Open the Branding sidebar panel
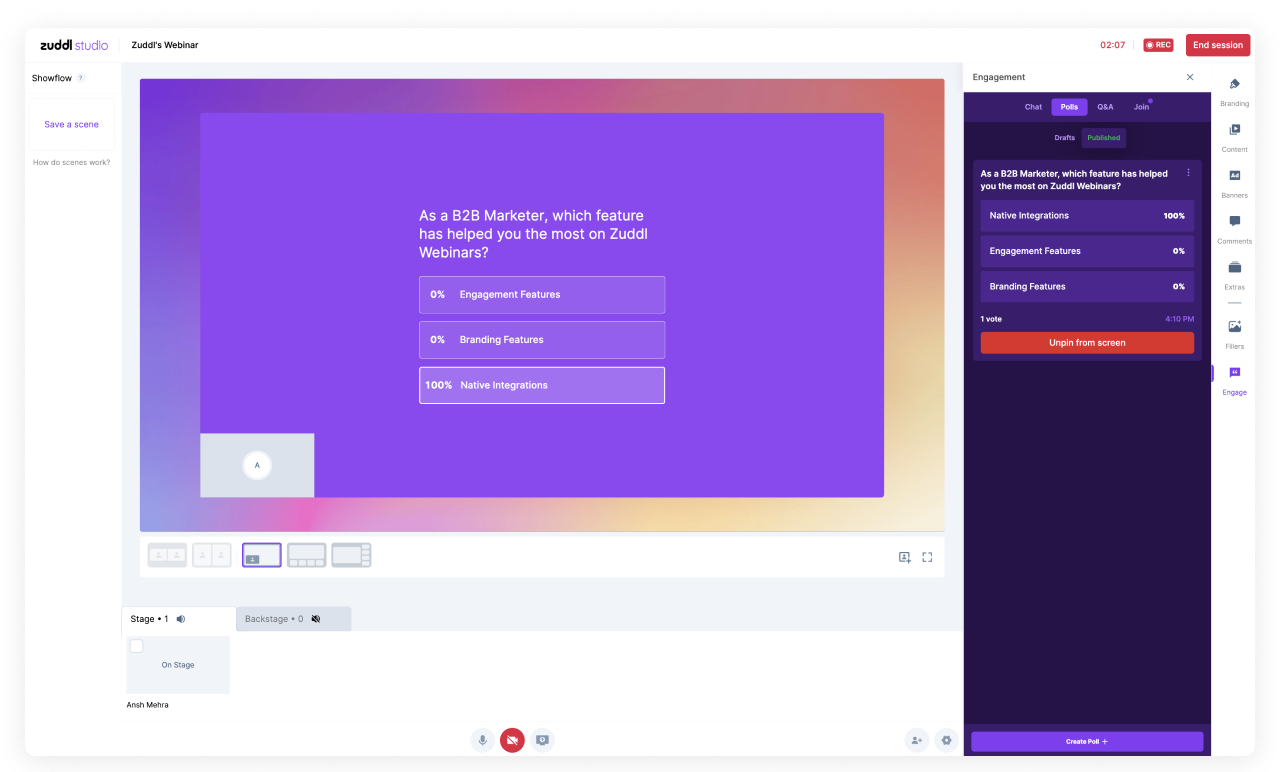The image size is (1280, 772). pos(1234,90)
